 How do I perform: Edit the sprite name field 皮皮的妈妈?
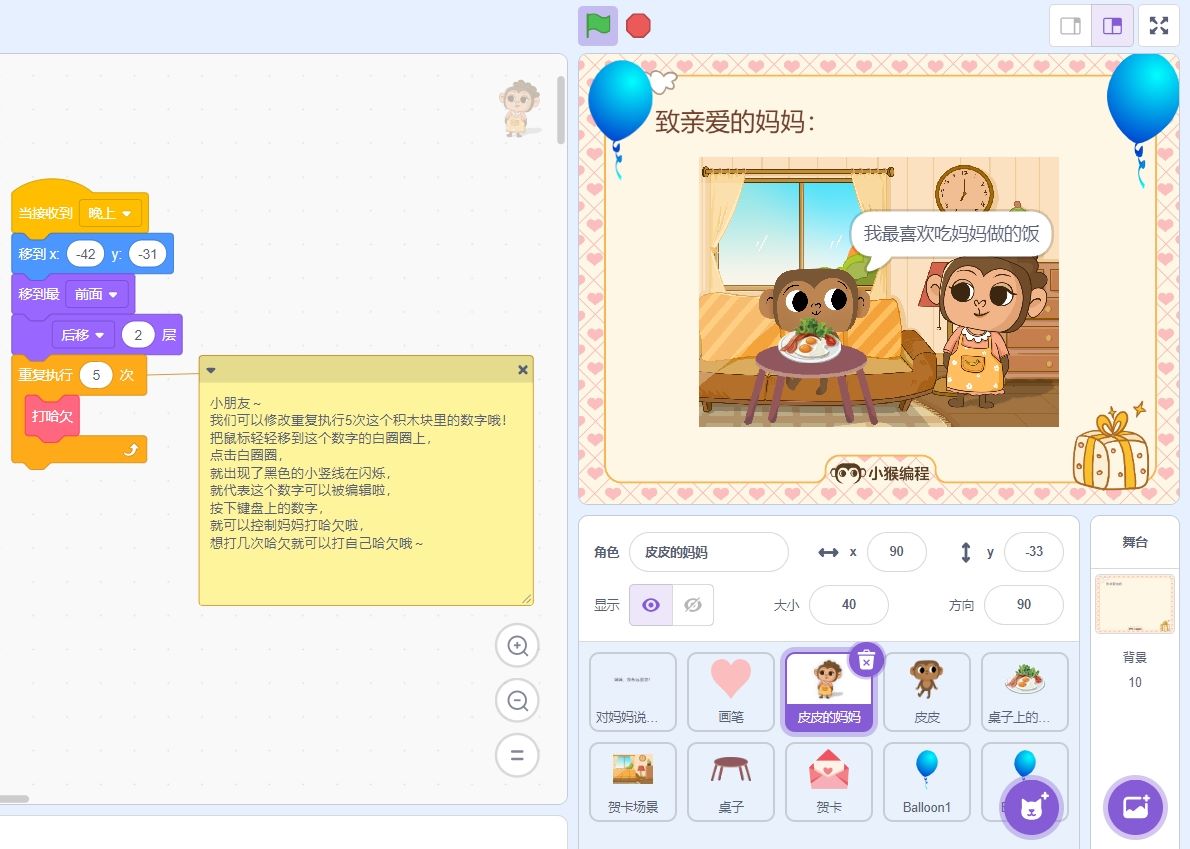coord(708,552)
